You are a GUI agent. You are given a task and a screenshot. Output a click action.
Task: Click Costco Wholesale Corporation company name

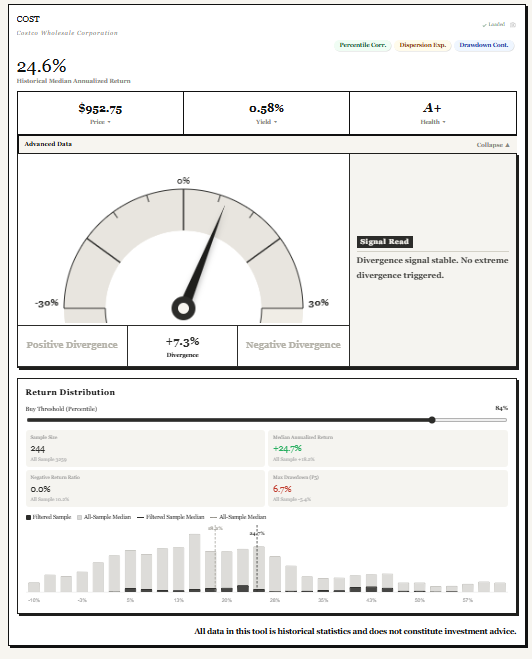click(x=67, y=33)
